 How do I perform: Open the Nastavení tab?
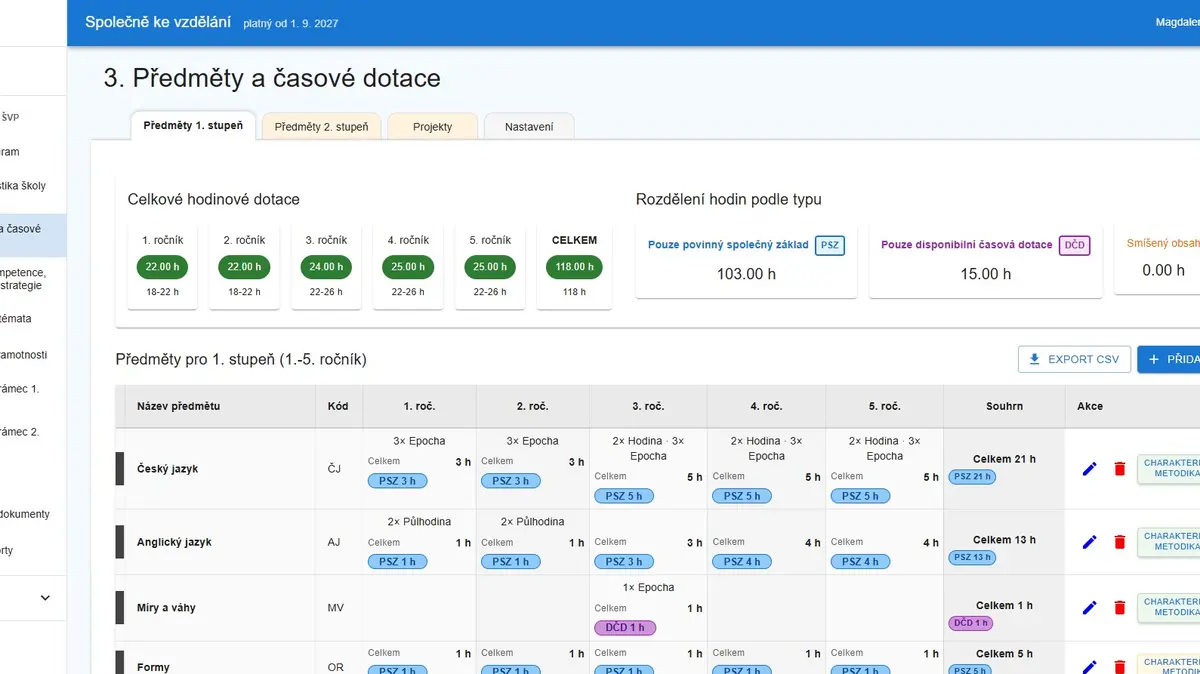tap(529, 127)
